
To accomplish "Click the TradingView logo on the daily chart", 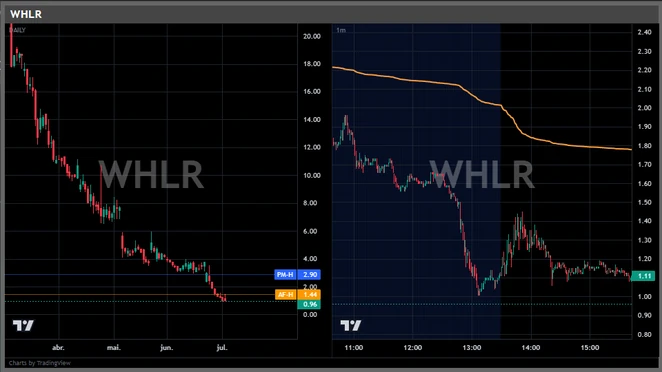I will point(23,325).
